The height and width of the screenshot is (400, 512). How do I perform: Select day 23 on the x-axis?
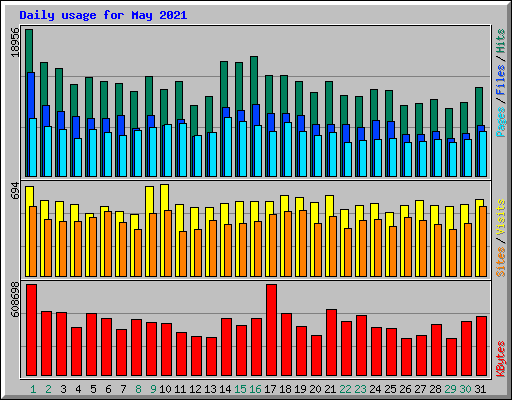pyautogui.click(x=360, y=389)
